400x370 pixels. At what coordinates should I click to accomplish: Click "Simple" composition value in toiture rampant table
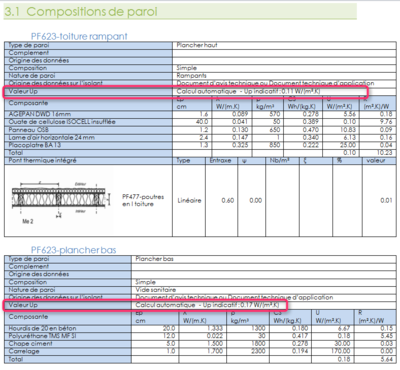187,68
